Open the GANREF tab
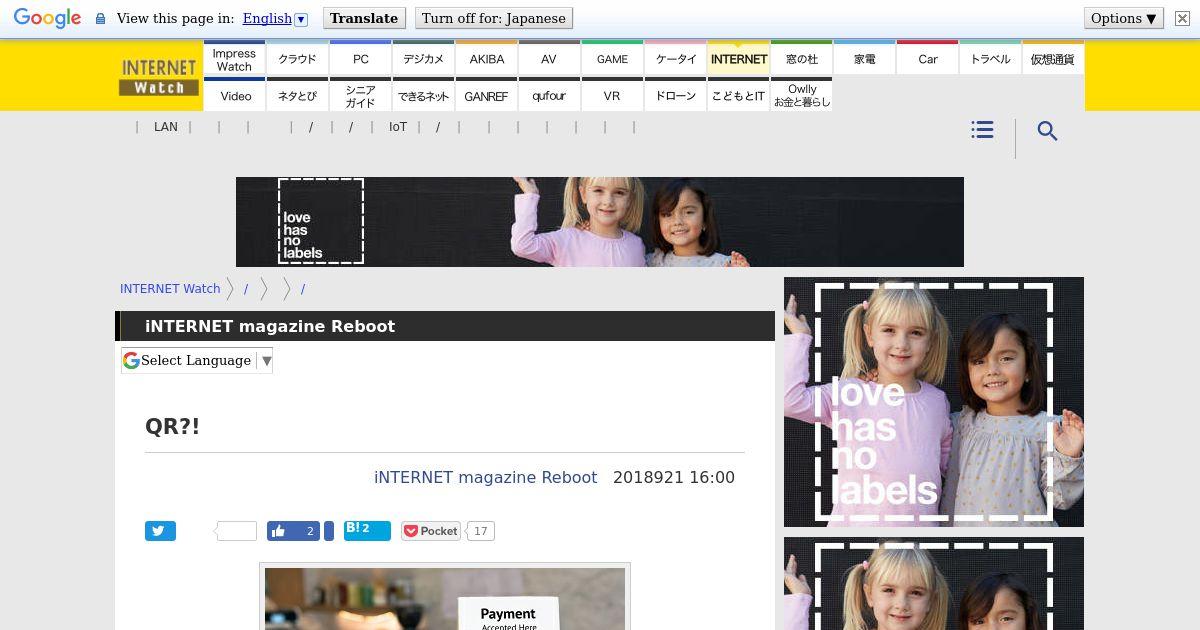 pos(486,96)
